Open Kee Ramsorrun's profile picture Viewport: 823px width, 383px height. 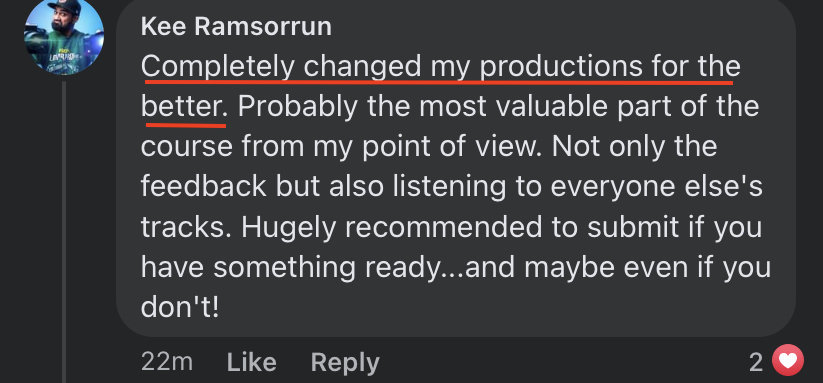pyautogui.click(x=64, y=35)
